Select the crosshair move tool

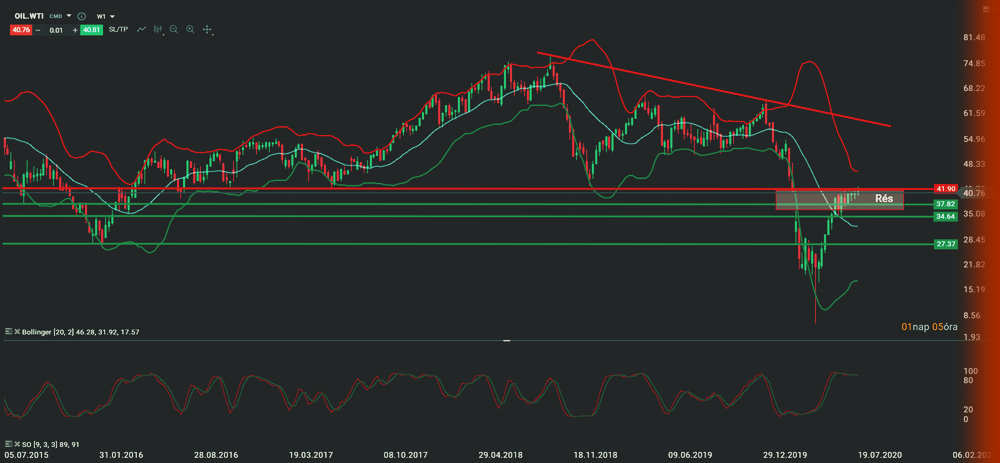pyautogui.click(x=207, y=30)
